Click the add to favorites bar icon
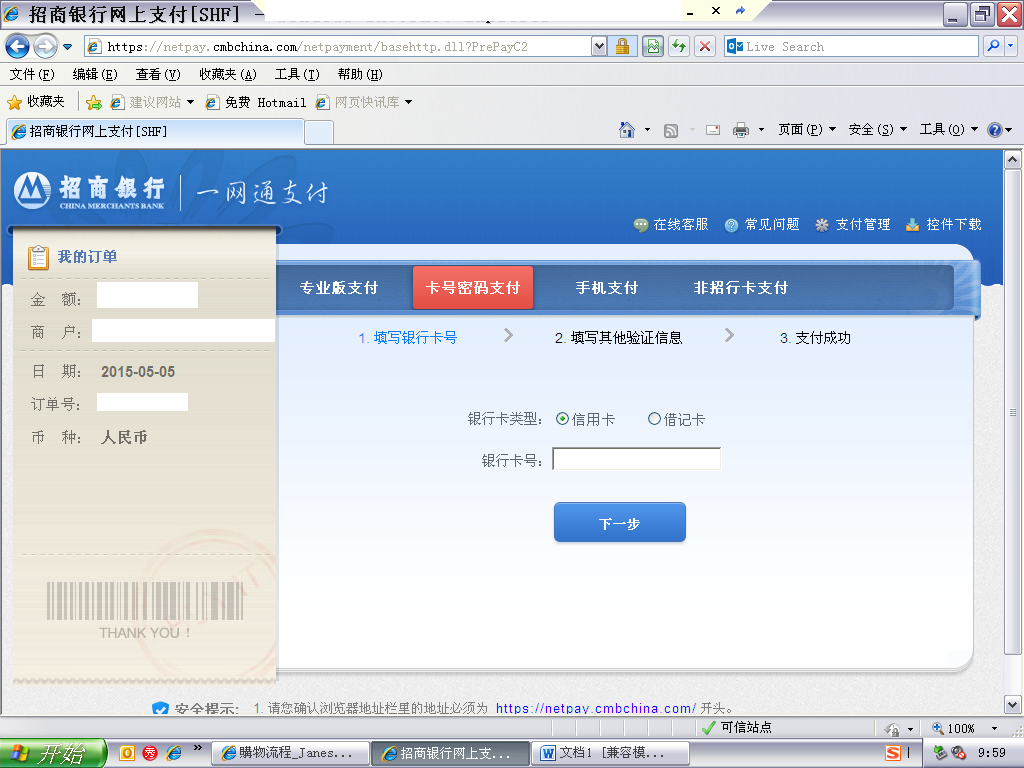This screenshot has height=768, width=1024. click(x=94, y=103)
